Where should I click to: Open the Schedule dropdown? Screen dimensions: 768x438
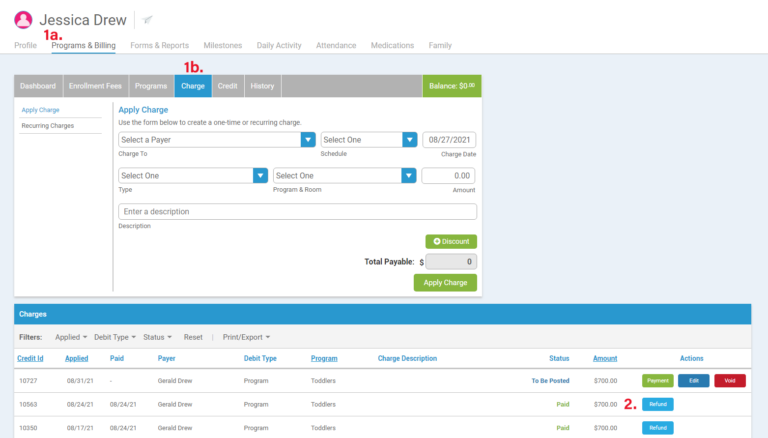click(x=367, y=140)
